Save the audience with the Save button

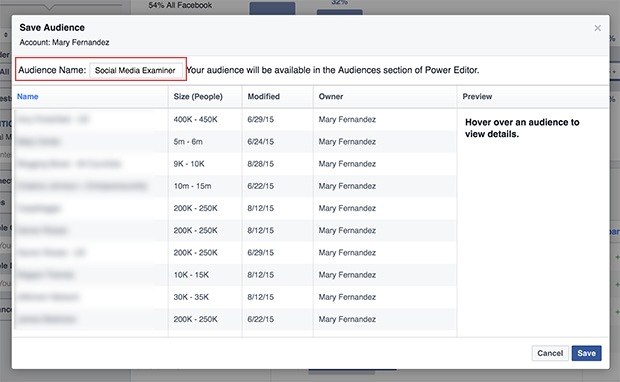(586, 353)
